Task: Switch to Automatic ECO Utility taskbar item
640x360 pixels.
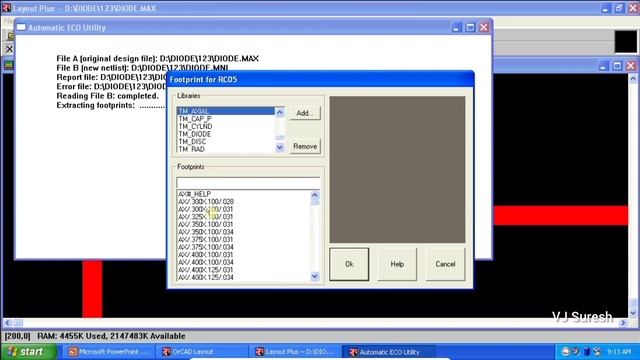Action: (390, 351)
